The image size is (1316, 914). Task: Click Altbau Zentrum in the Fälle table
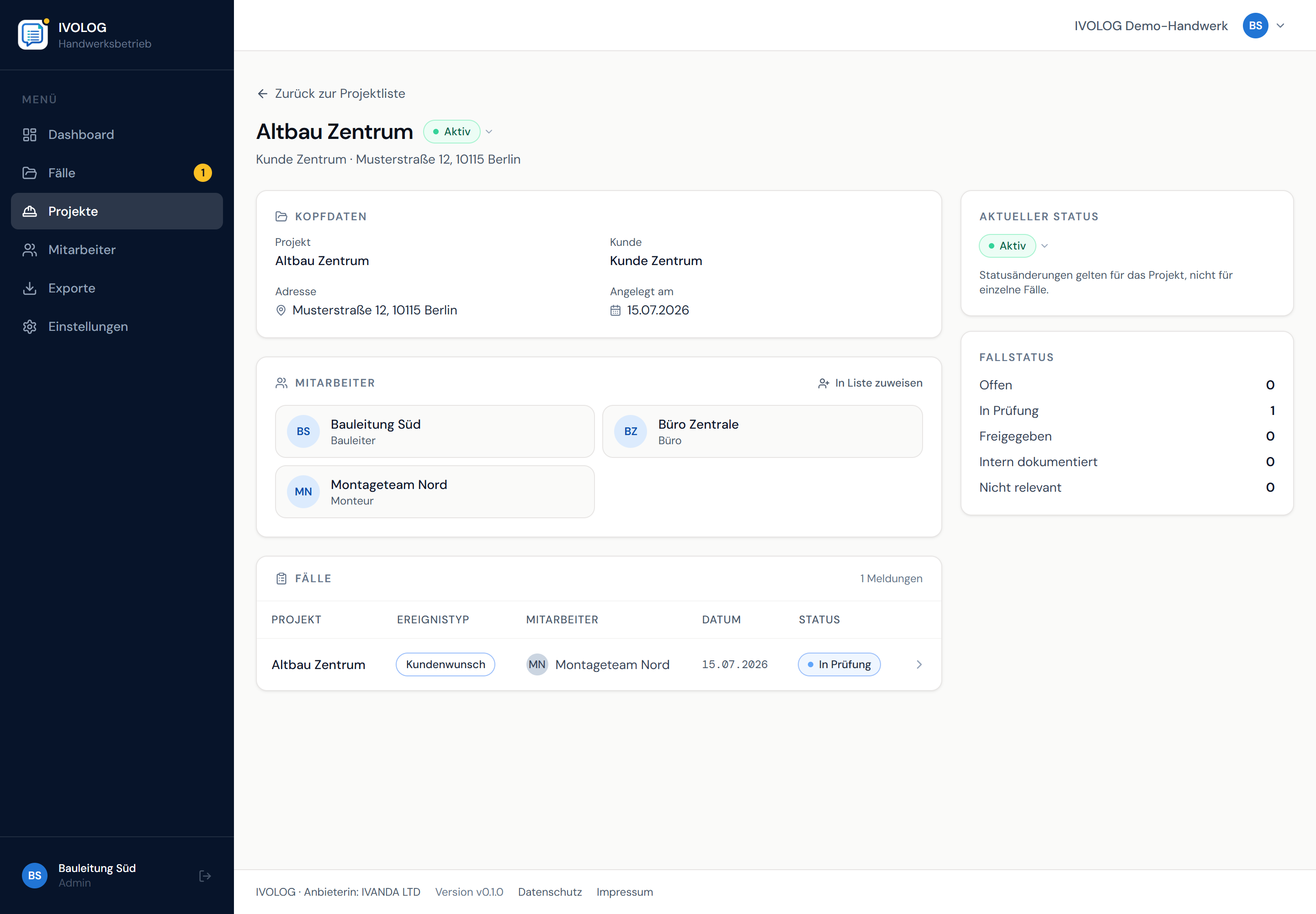pyautogui.click(x=318, y=665)
